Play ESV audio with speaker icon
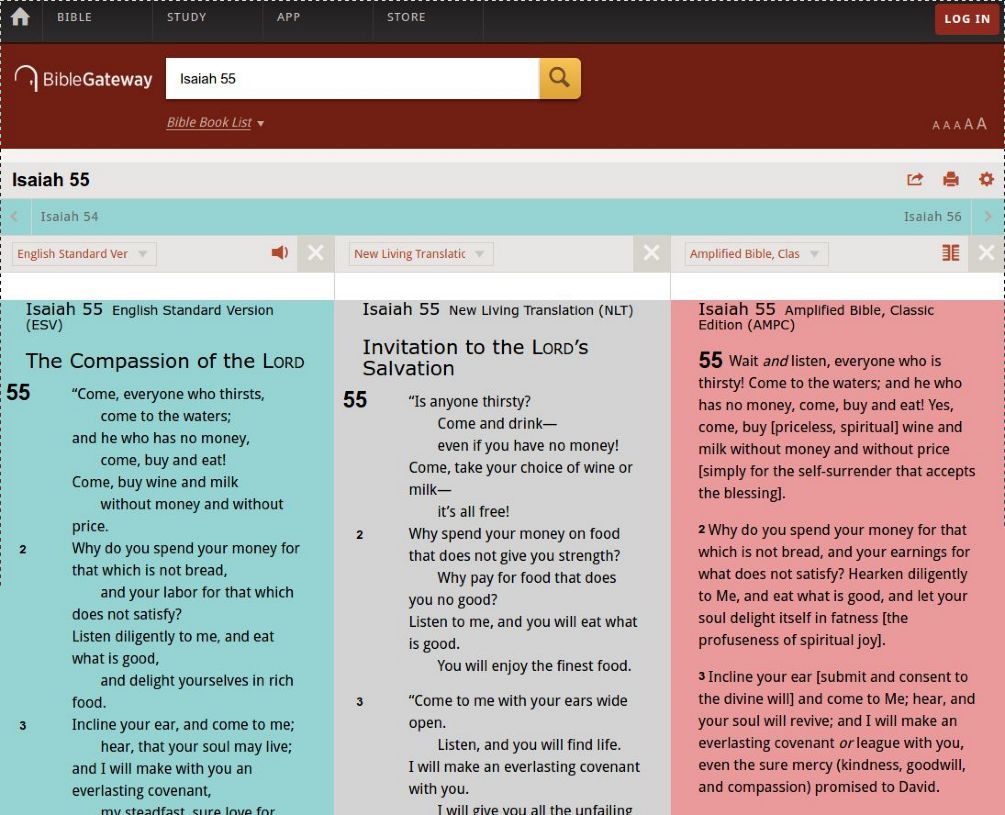 [x=279, y=252]
